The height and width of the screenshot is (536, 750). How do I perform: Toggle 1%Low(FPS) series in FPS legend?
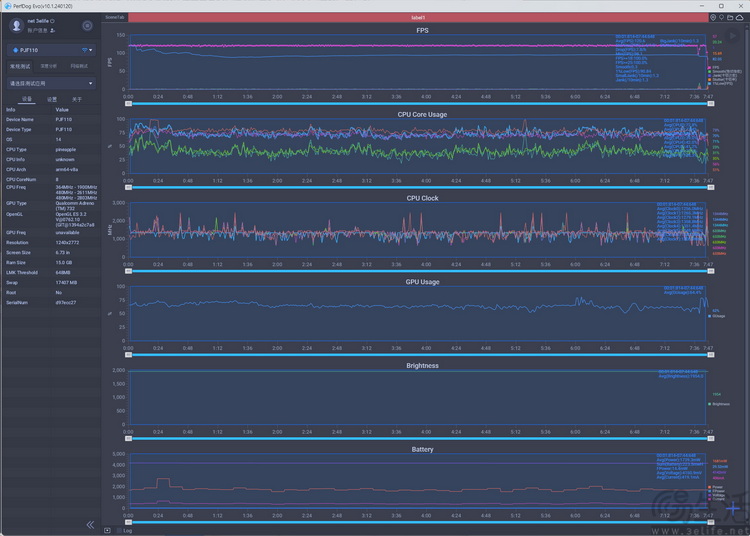[720, 83]
